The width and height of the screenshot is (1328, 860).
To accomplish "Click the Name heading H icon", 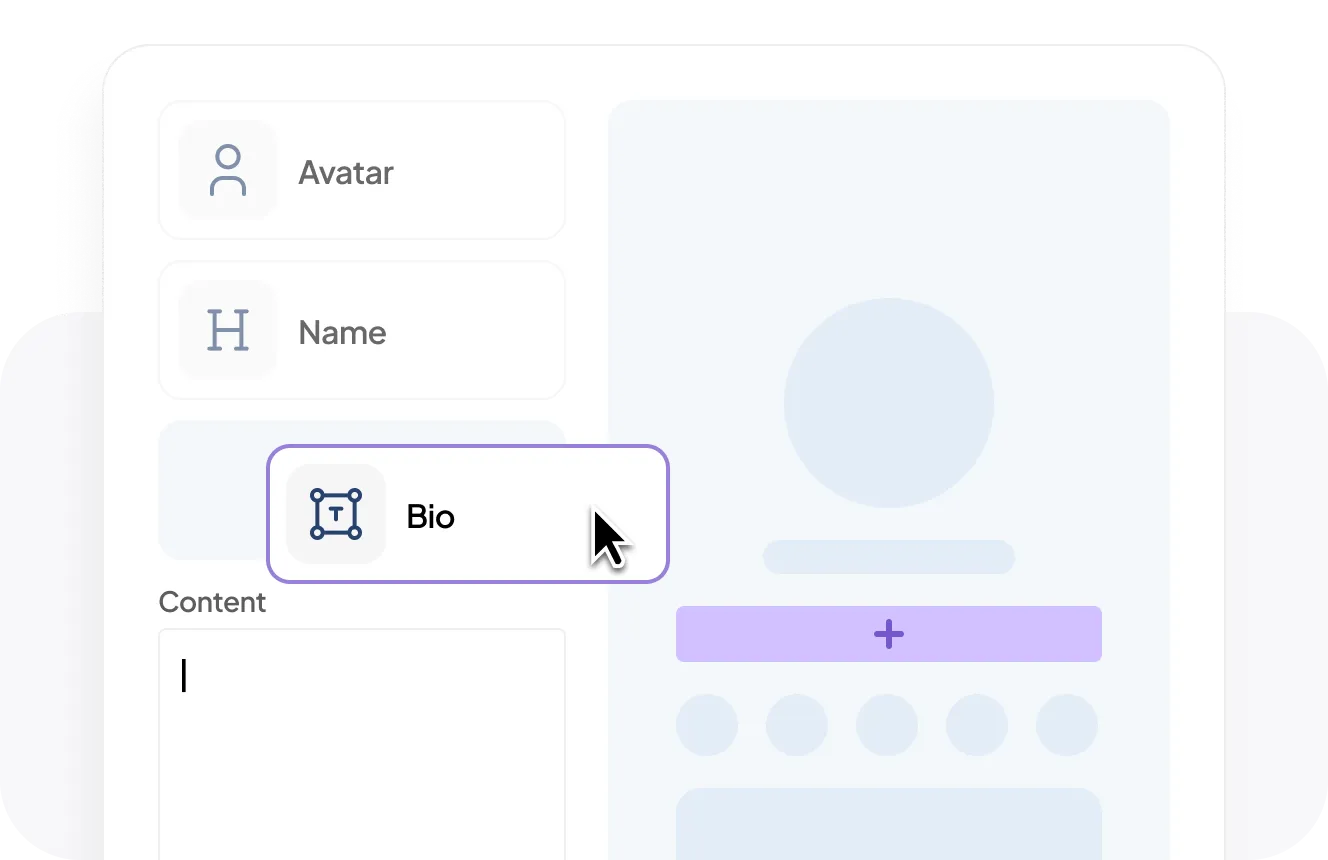I will [x=228, y=331].
